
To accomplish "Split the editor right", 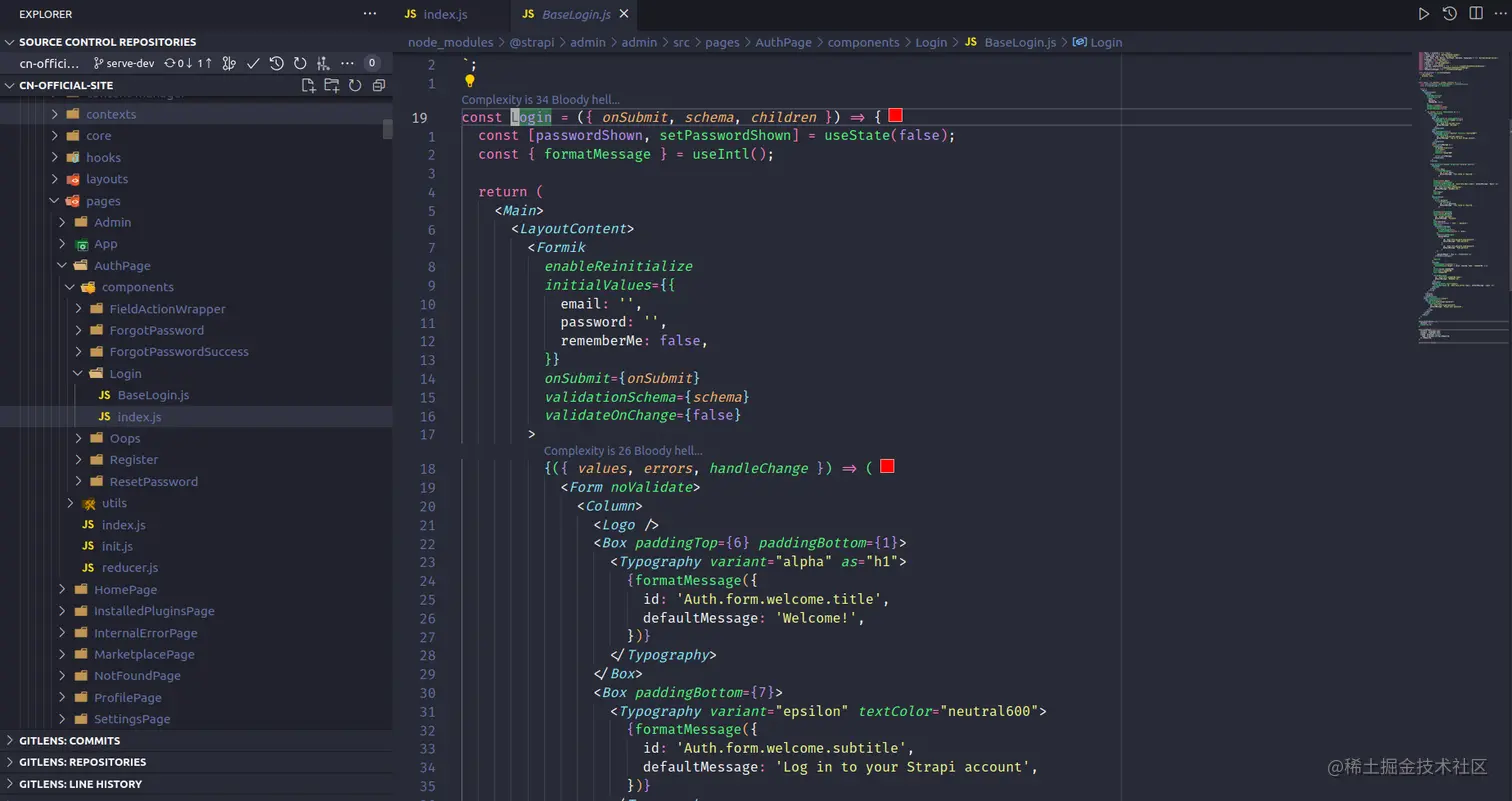I will point(1476,14).
